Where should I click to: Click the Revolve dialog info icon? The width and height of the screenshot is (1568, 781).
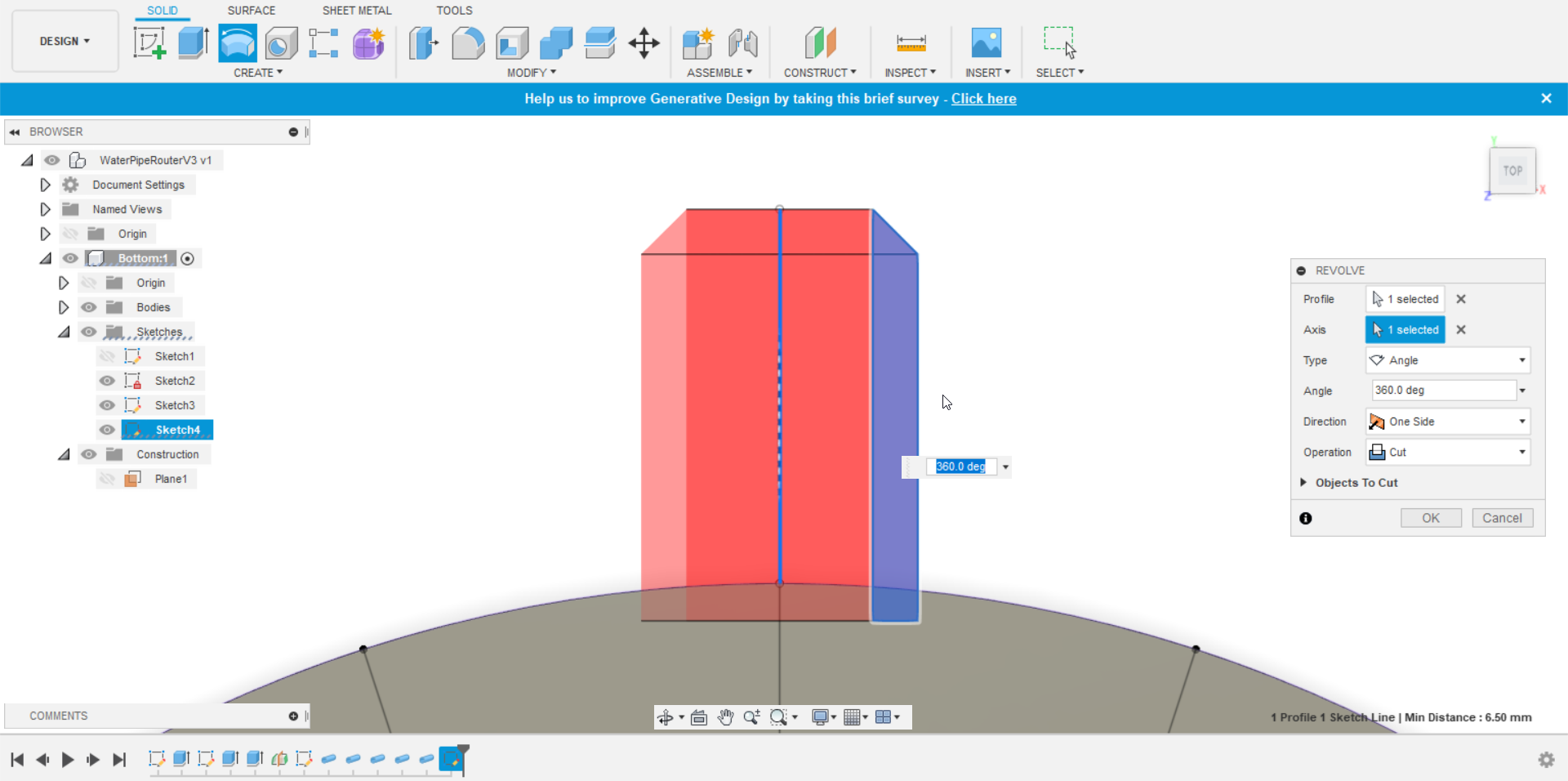pyautogui.click(x=1306, y=518)
